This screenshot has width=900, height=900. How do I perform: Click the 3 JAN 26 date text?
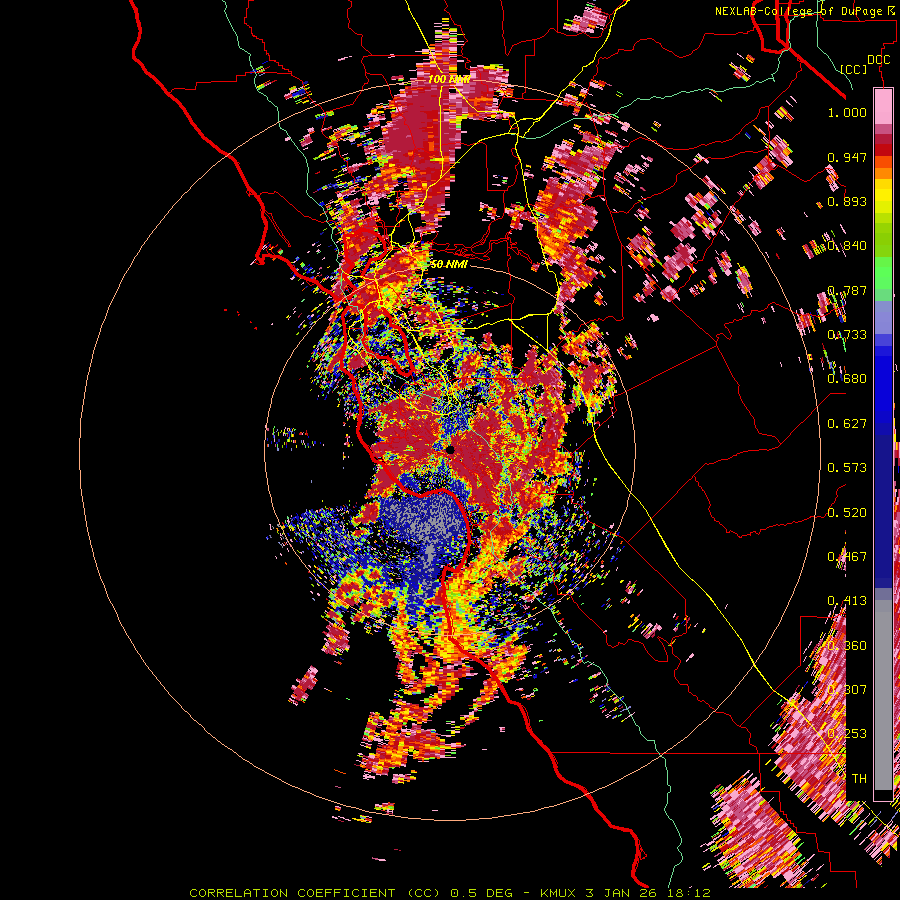[x=622, y=893]
